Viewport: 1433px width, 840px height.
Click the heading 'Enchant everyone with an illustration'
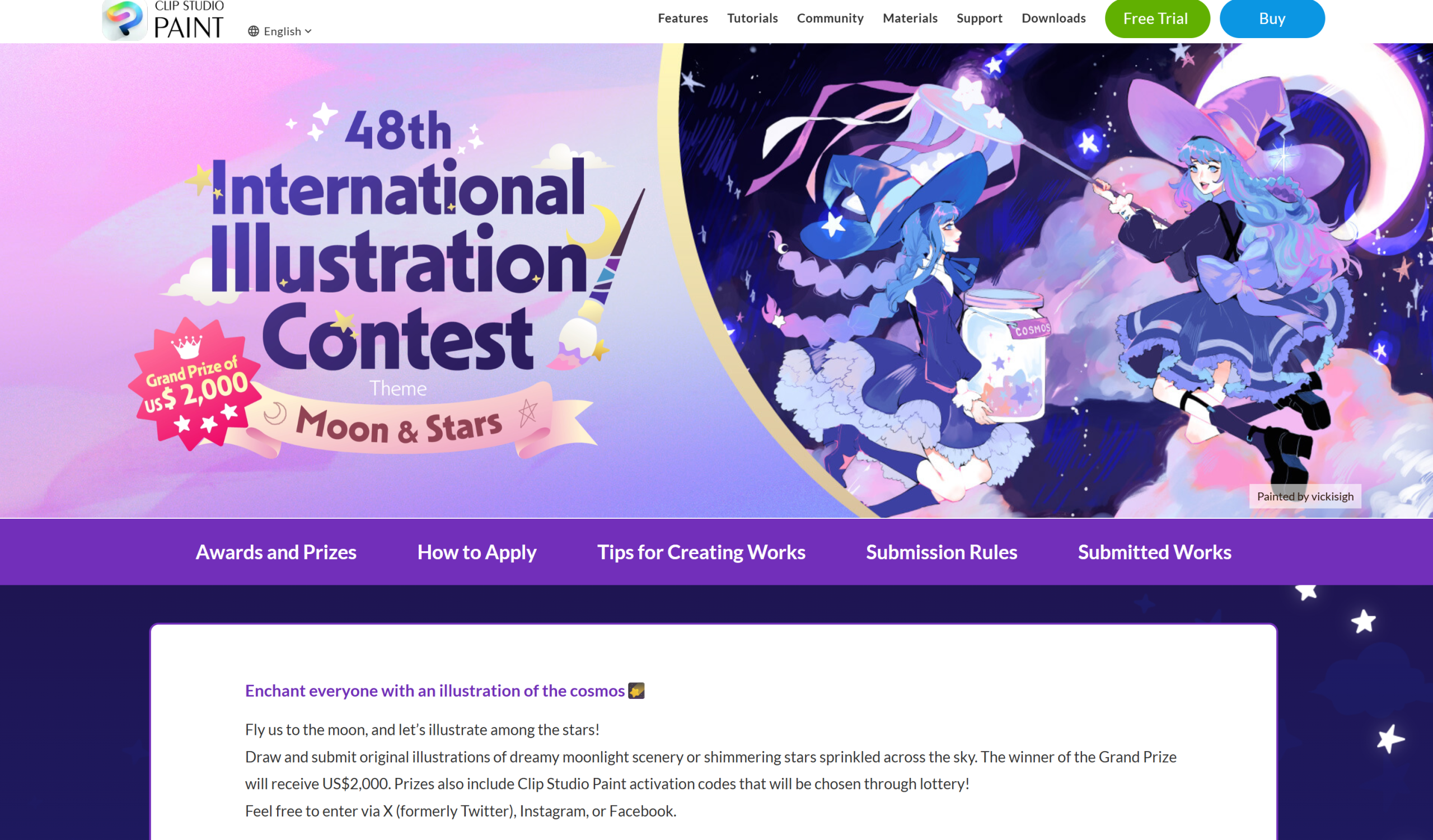(x=435, y=691)
